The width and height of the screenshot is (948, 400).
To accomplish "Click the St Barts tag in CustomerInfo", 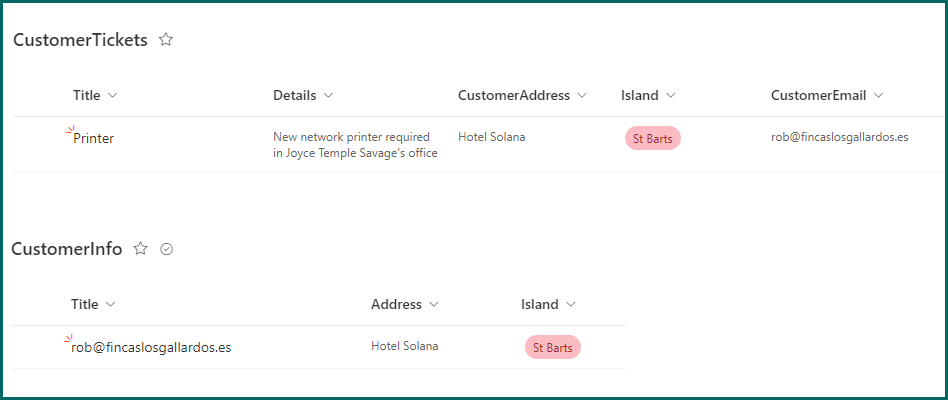I will click(x=552, y=348).
